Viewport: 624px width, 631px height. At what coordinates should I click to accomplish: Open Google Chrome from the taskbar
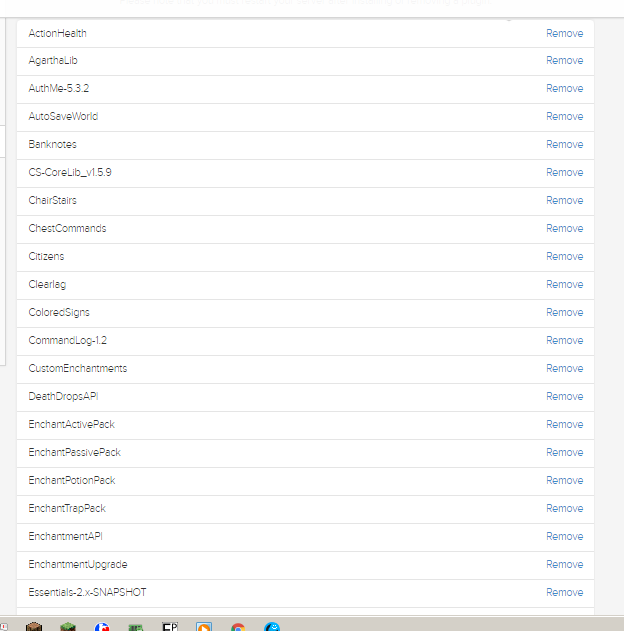click(238, 627)
